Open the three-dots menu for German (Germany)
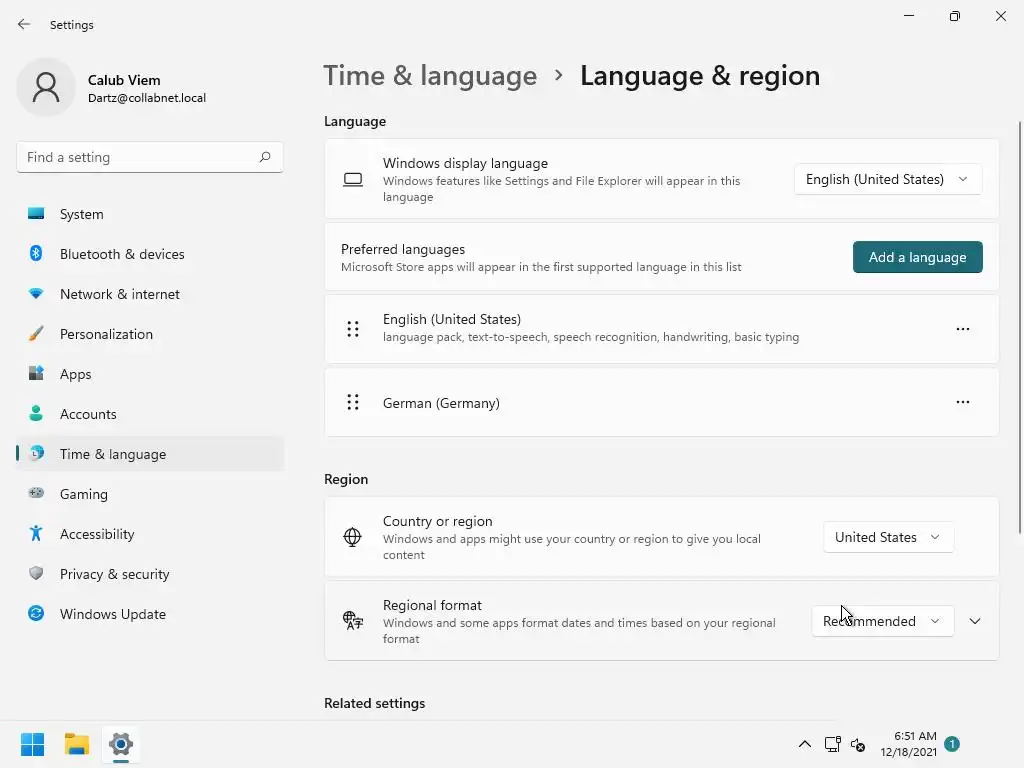This screenshot has width=1024, height=768. [x=962, y=402]
